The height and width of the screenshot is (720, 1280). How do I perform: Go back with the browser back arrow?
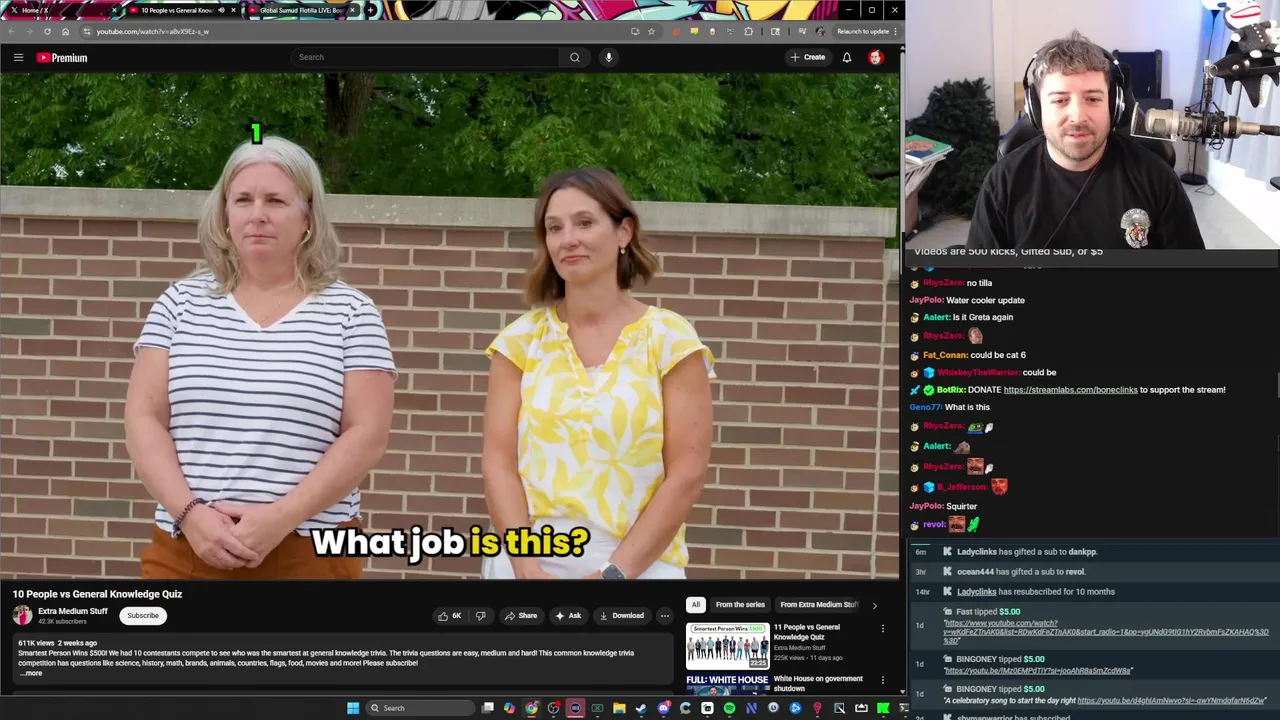11,31
